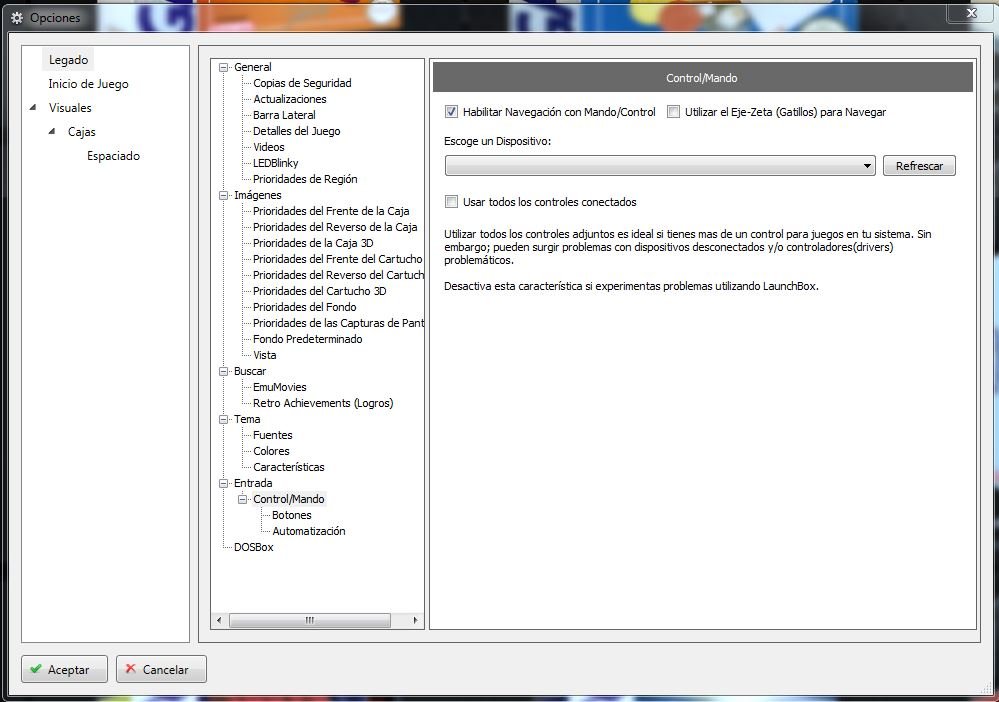Select Prioridades del Frente de la Caja
The width and height of the screenshot is (999, 702).
[x=331, y=211]
